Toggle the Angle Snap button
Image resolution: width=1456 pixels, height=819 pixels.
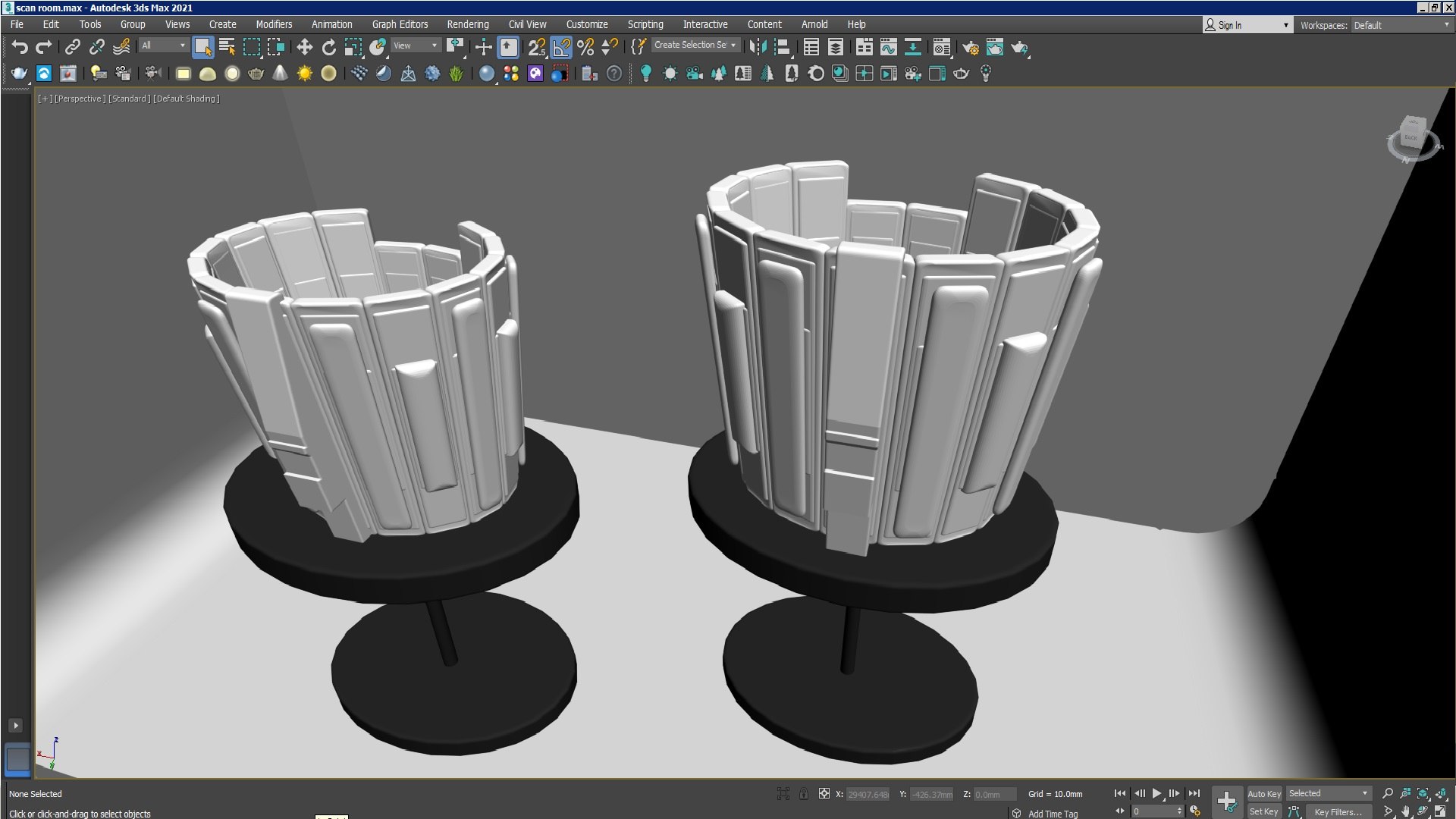click(x=562, y=48)
